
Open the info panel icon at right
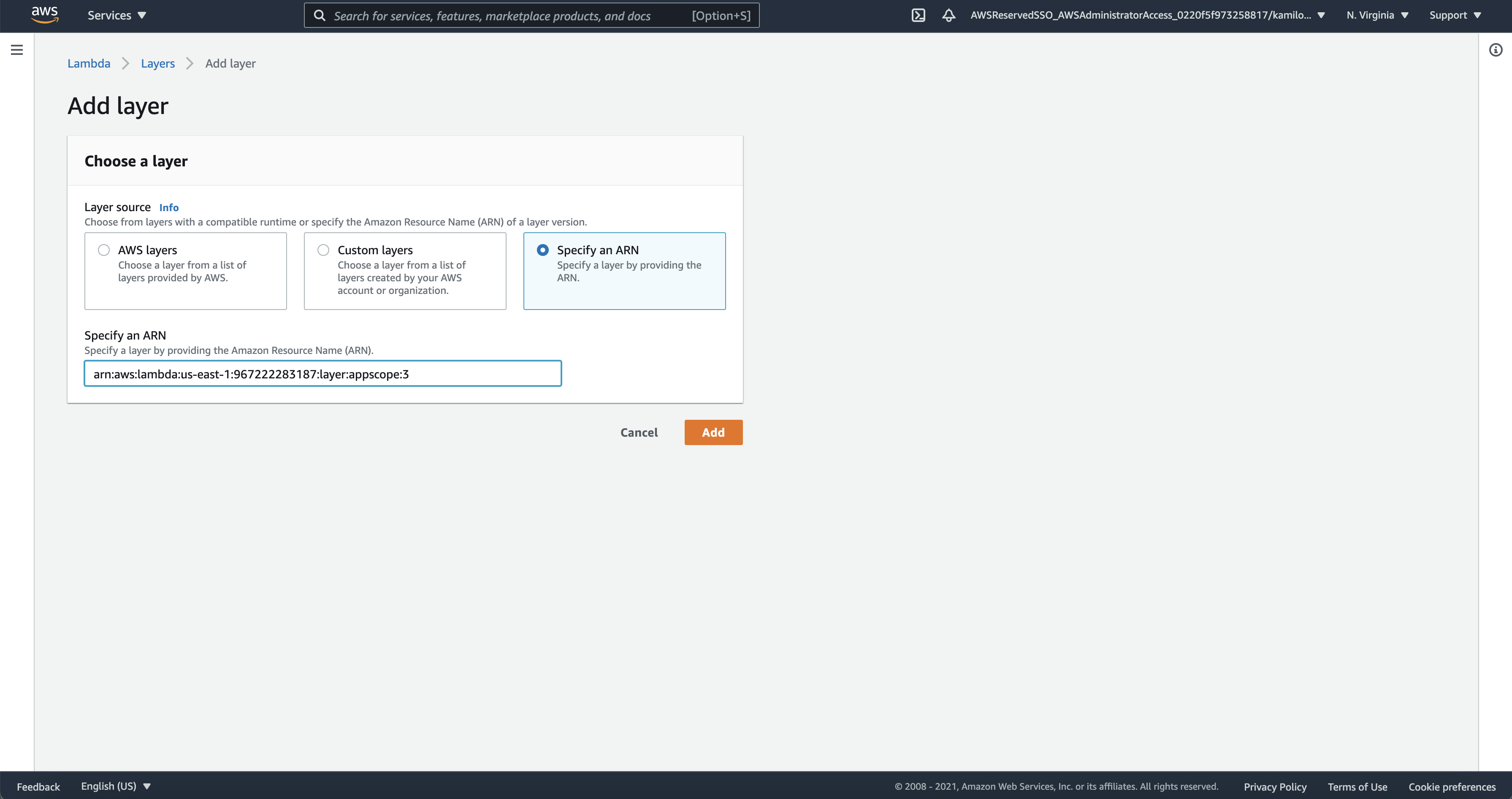point(1495,50)
